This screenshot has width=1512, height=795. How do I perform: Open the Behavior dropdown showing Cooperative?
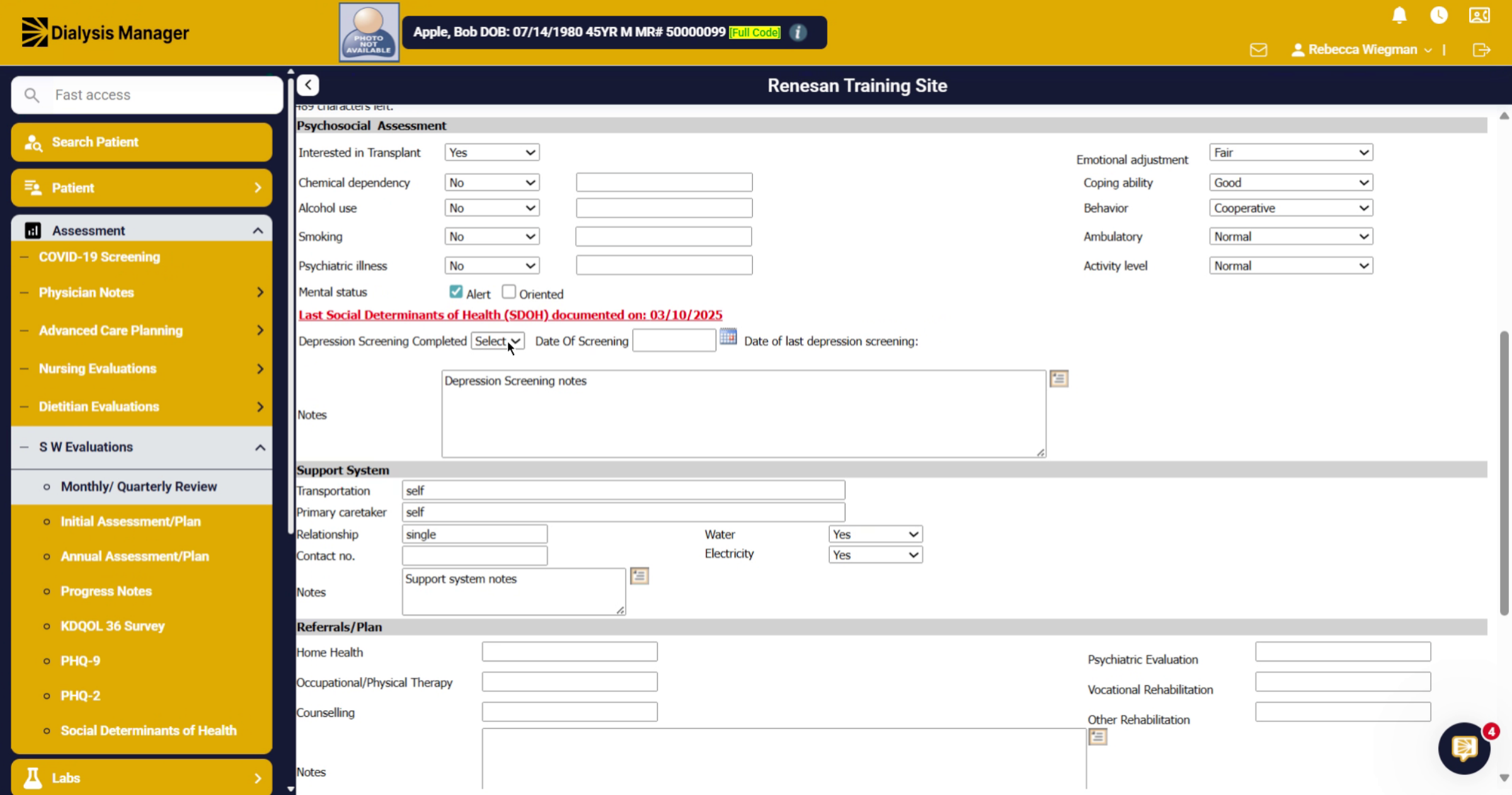coord(1291,208)
